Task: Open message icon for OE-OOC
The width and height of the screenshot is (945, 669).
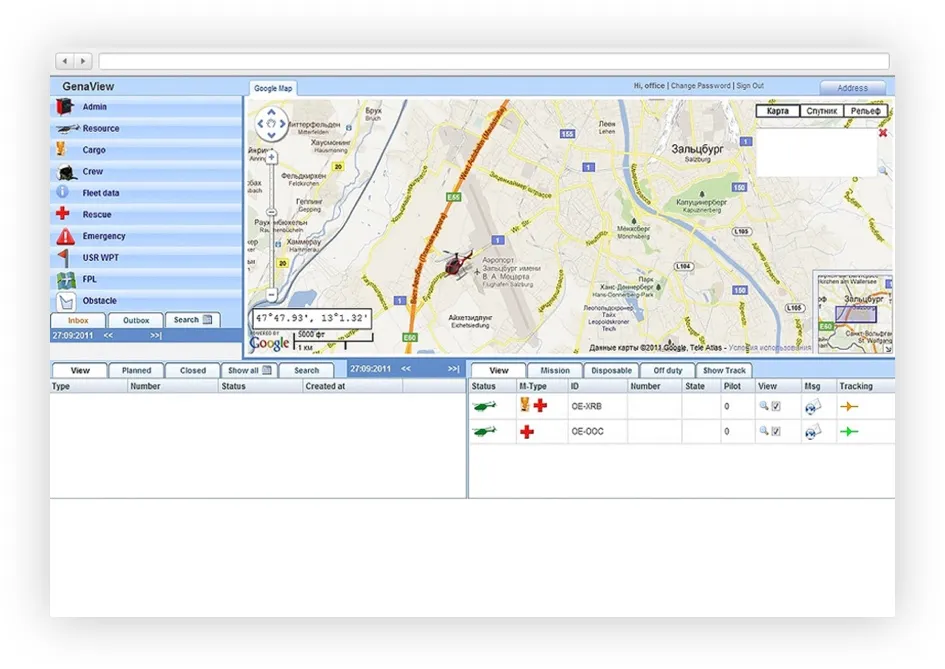Action: (x=812, y=432)
